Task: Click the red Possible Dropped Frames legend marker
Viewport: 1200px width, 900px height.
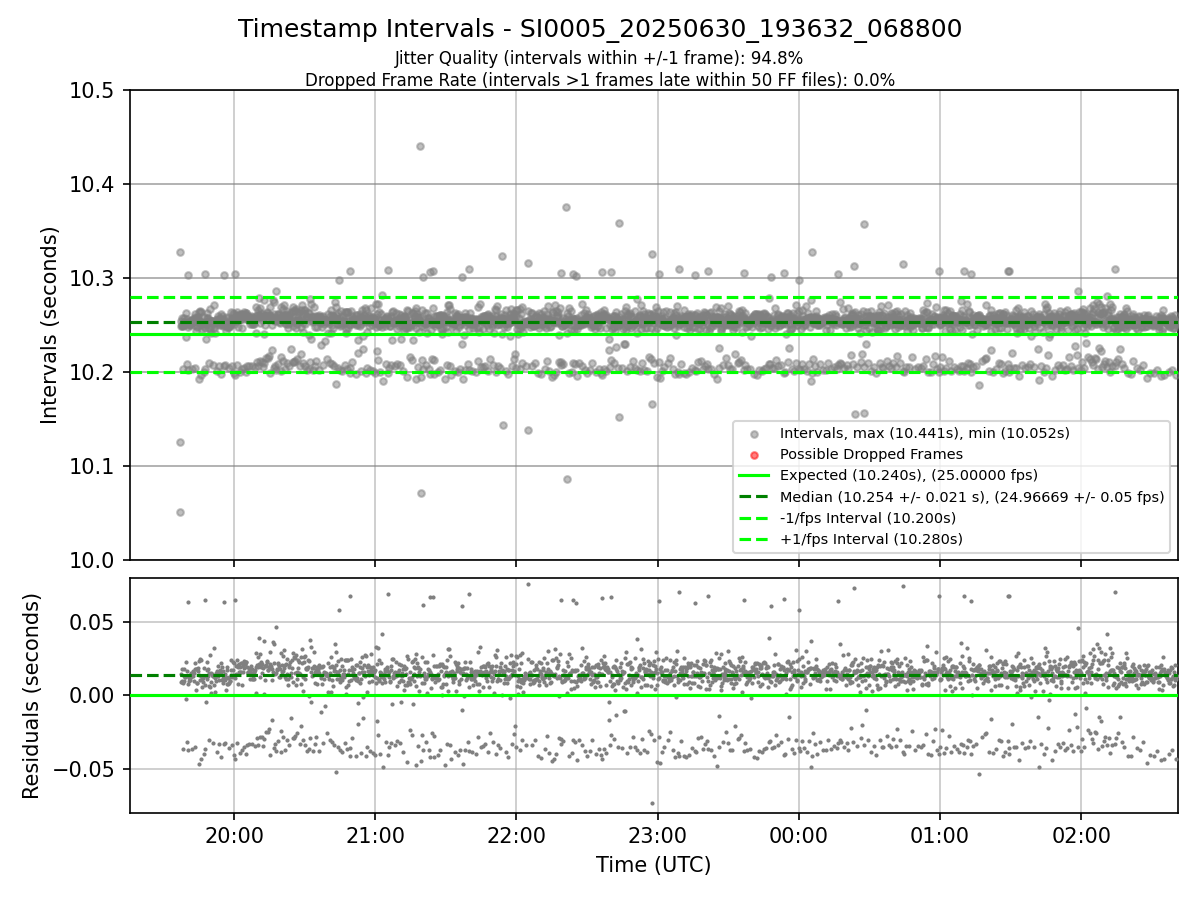Action: pyautogui.click(x=755, y=455)
